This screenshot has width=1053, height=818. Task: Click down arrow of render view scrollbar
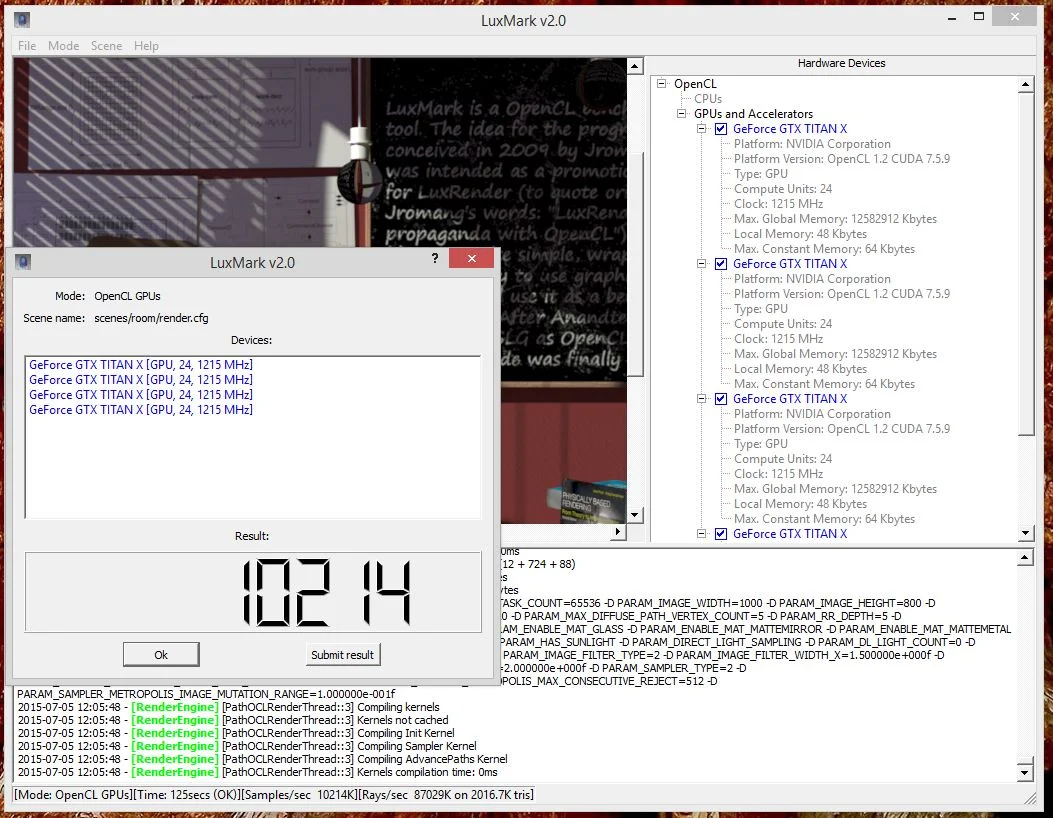(x=635, y=515)
